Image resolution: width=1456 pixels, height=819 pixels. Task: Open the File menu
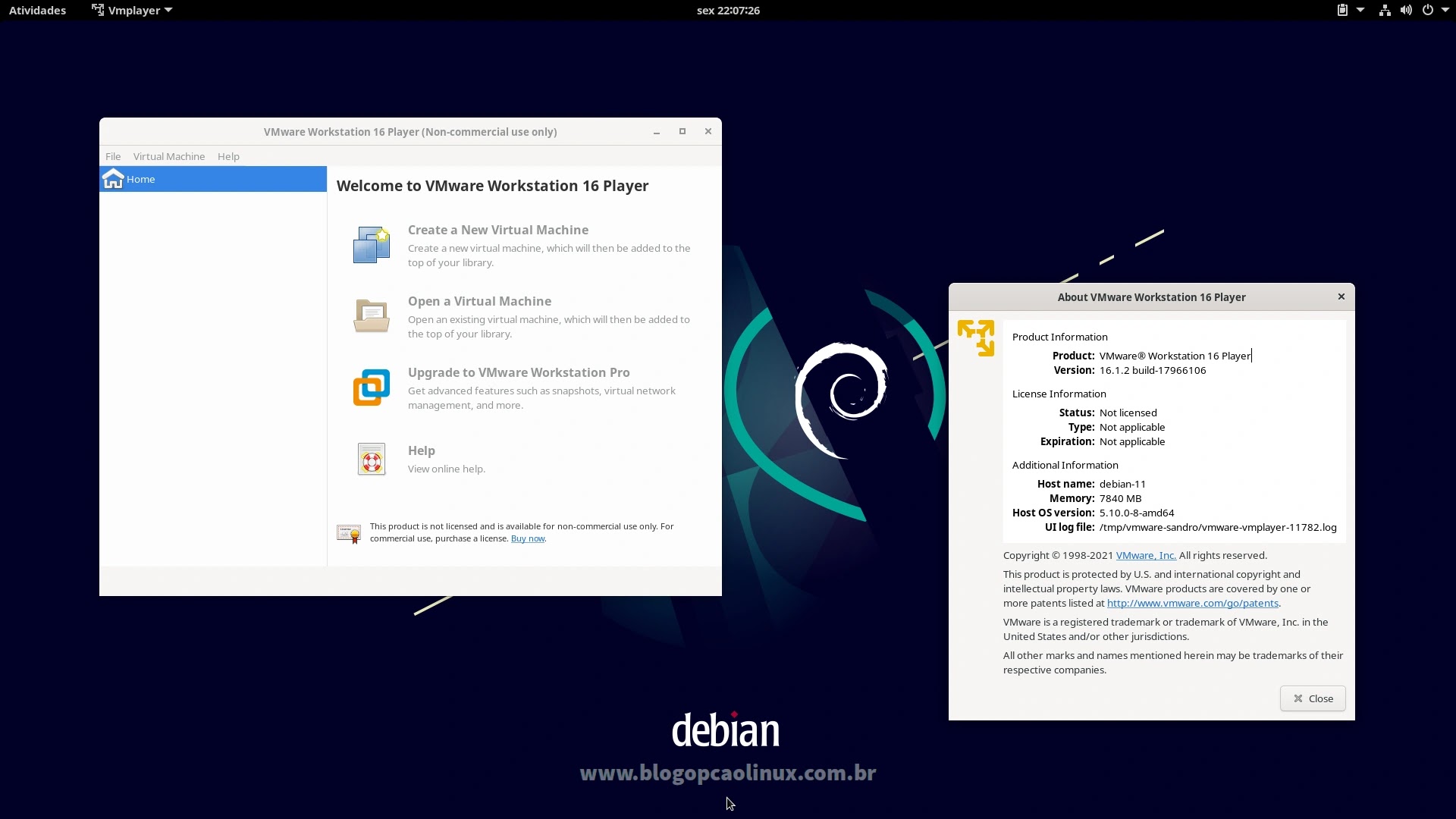(113, 156)
